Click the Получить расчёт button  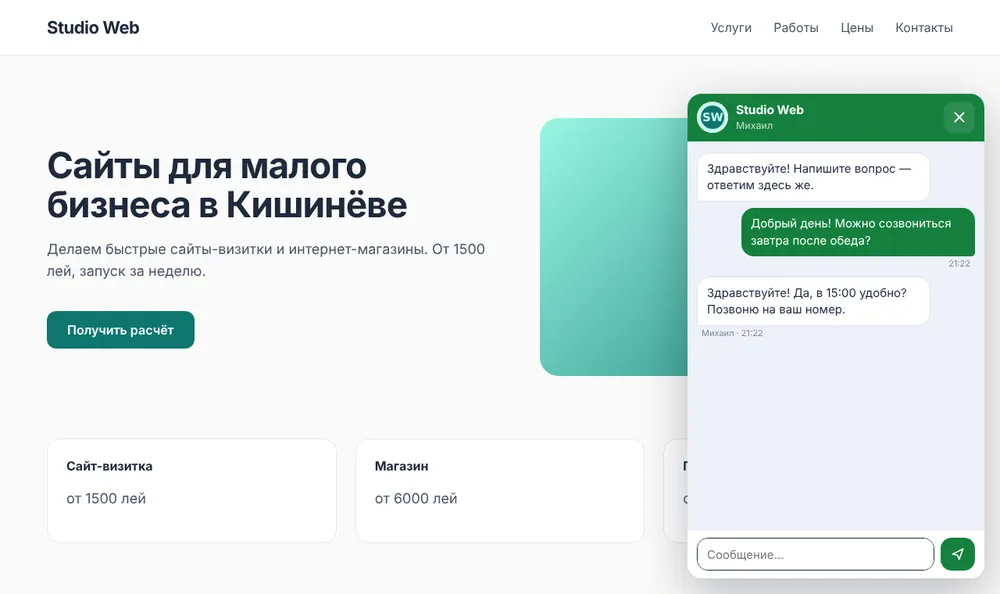(x=121, y=330)
